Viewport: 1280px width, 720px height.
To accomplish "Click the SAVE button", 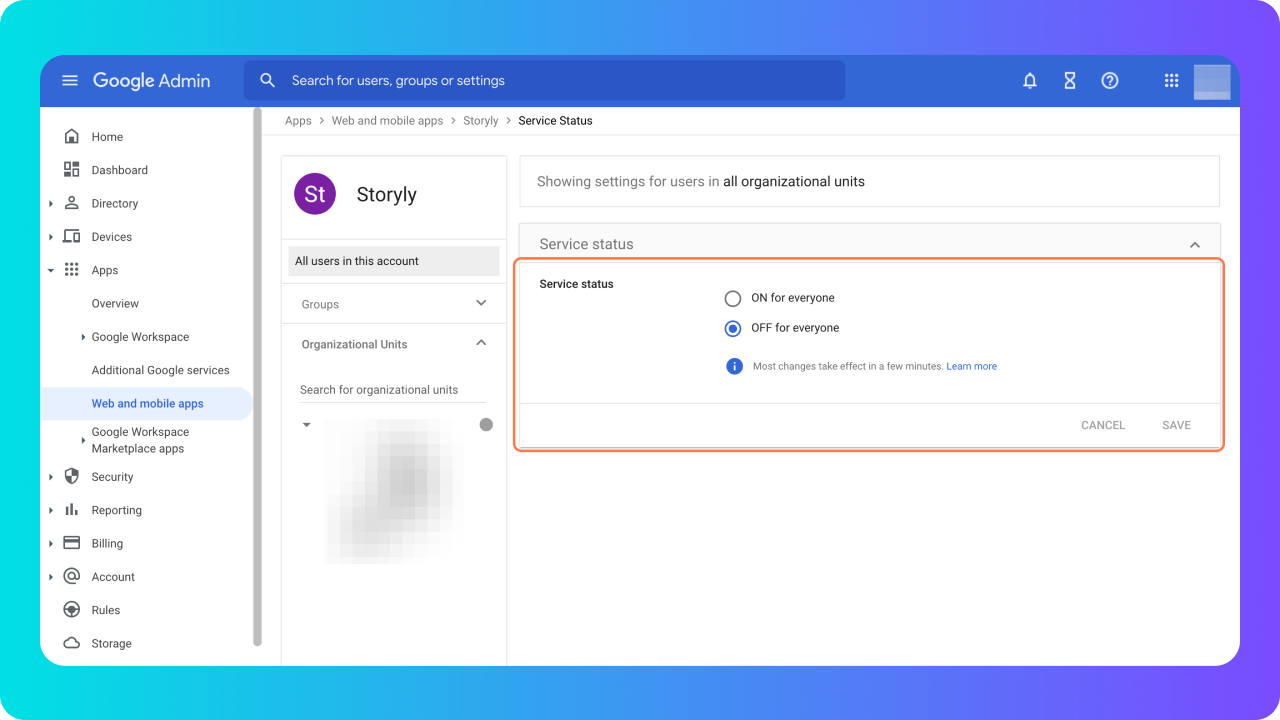I will (1176, 425).
